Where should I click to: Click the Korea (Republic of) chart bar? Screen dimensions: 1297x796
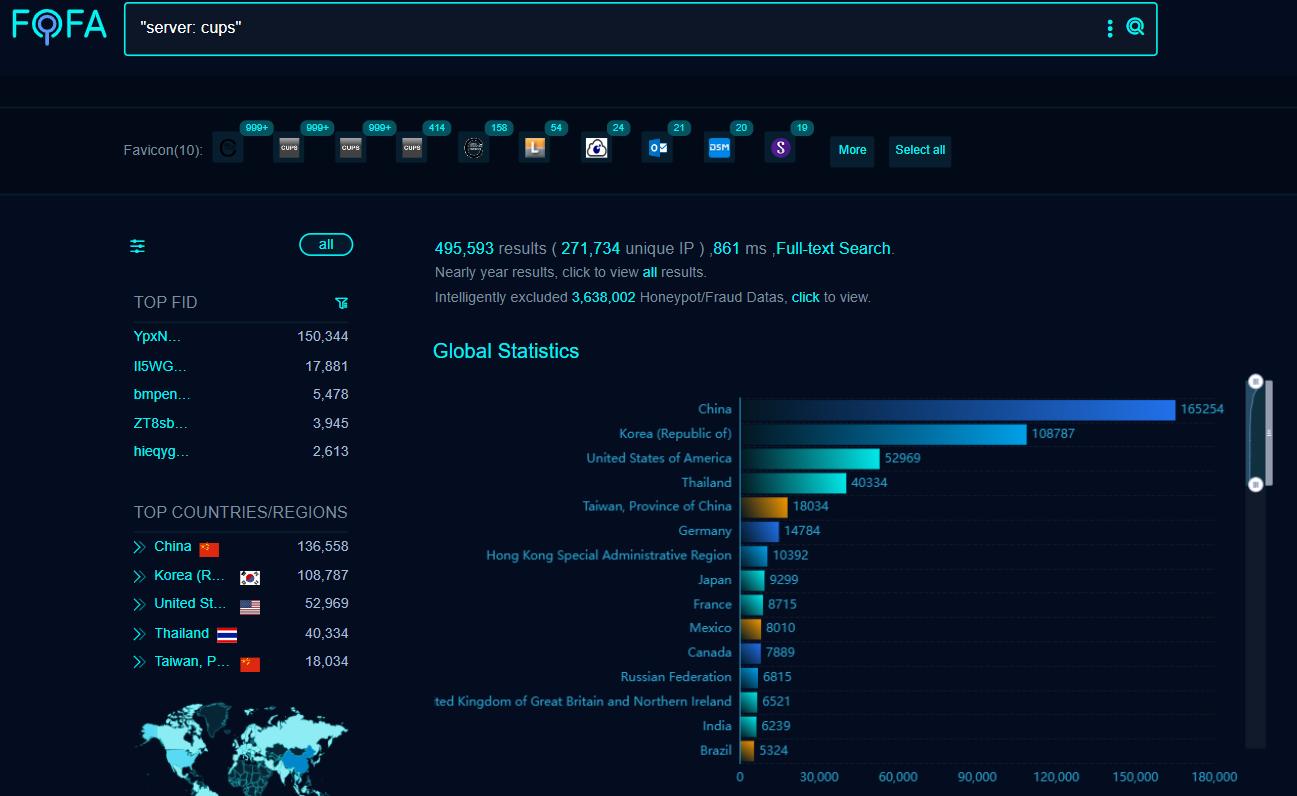[884, 434]
